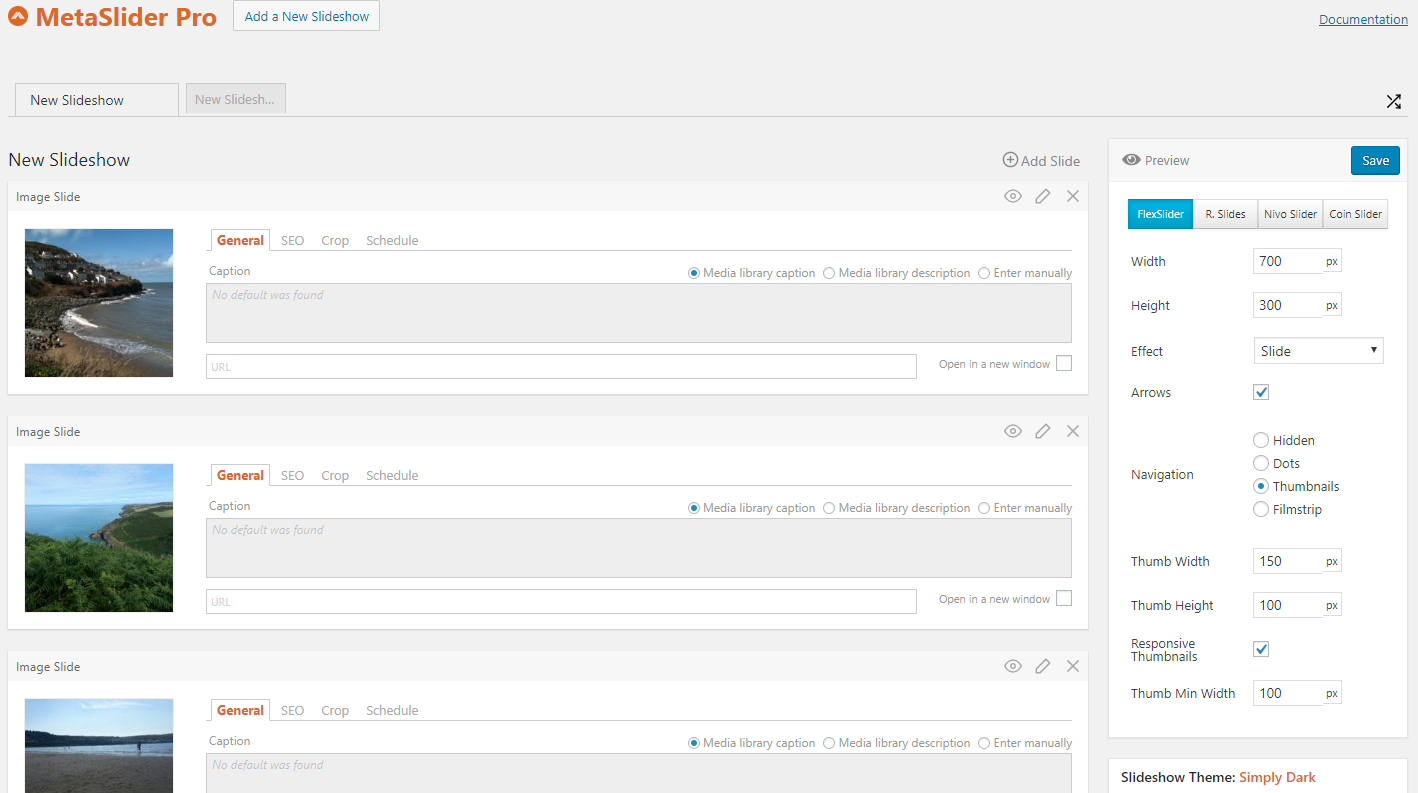Click Add a New Slideshow button
Viewport: 1418px width, 793px height.
[x=307, y=16]
